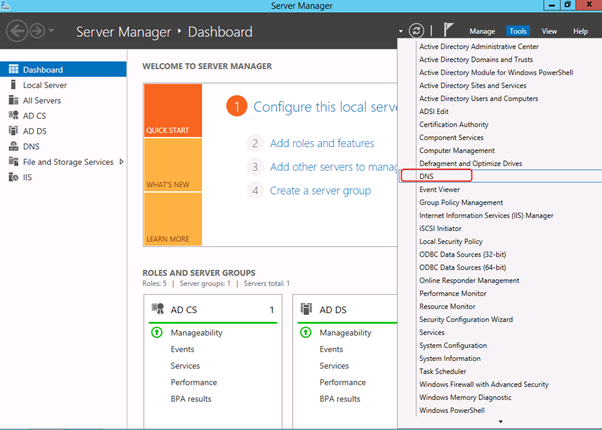Open ODBC Data Sources (64-bit)
The height and width of the screenshot is (430, 602).
point(463,268)
